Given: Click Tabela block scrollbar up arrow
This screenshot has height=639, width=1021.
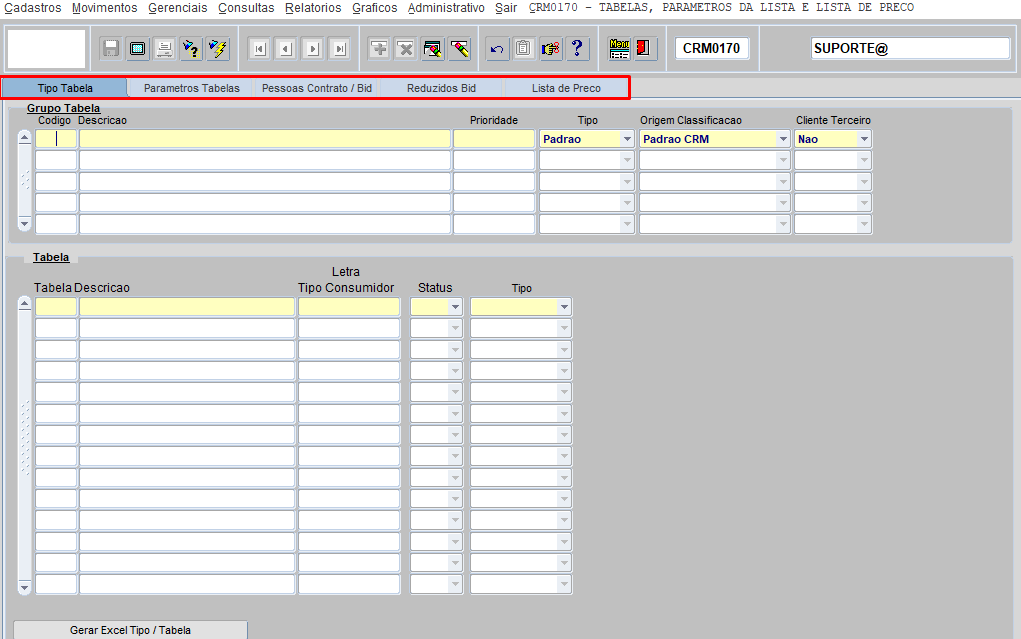Looking at the screenshot, I should click(x=24, y=304).
